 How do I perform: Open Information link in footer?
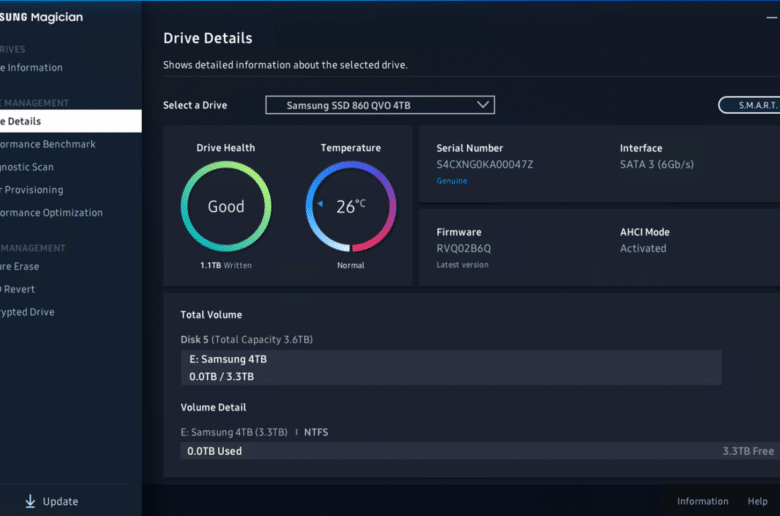[702, 502]
